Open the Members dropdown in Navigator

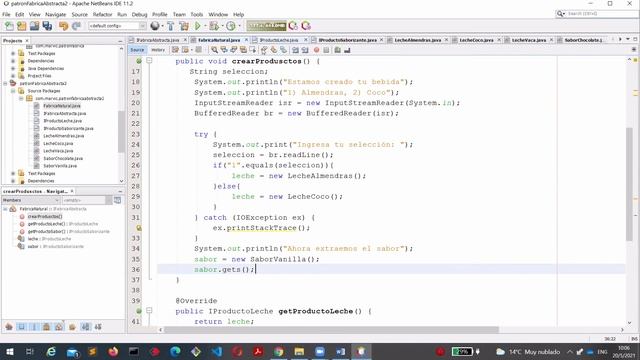pyautogui.click(x=31, y=200)
